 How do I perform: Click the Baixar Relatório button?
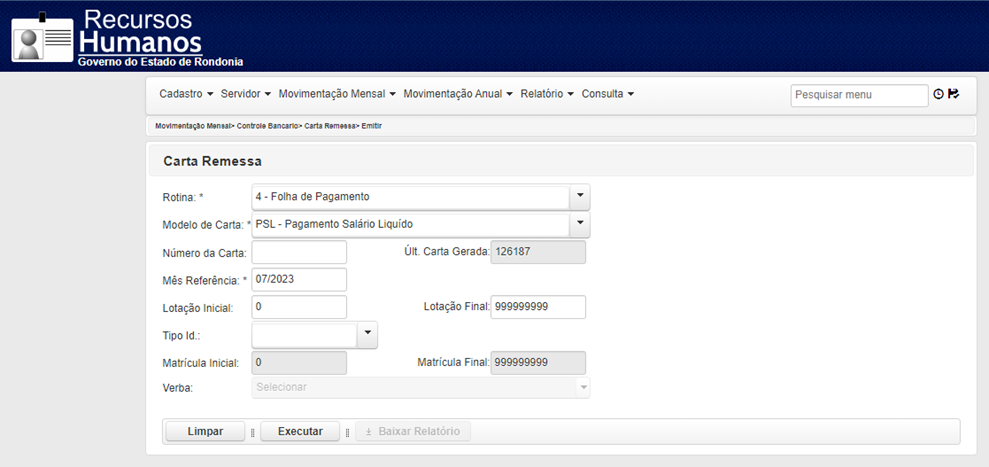(x=413, y=432)
